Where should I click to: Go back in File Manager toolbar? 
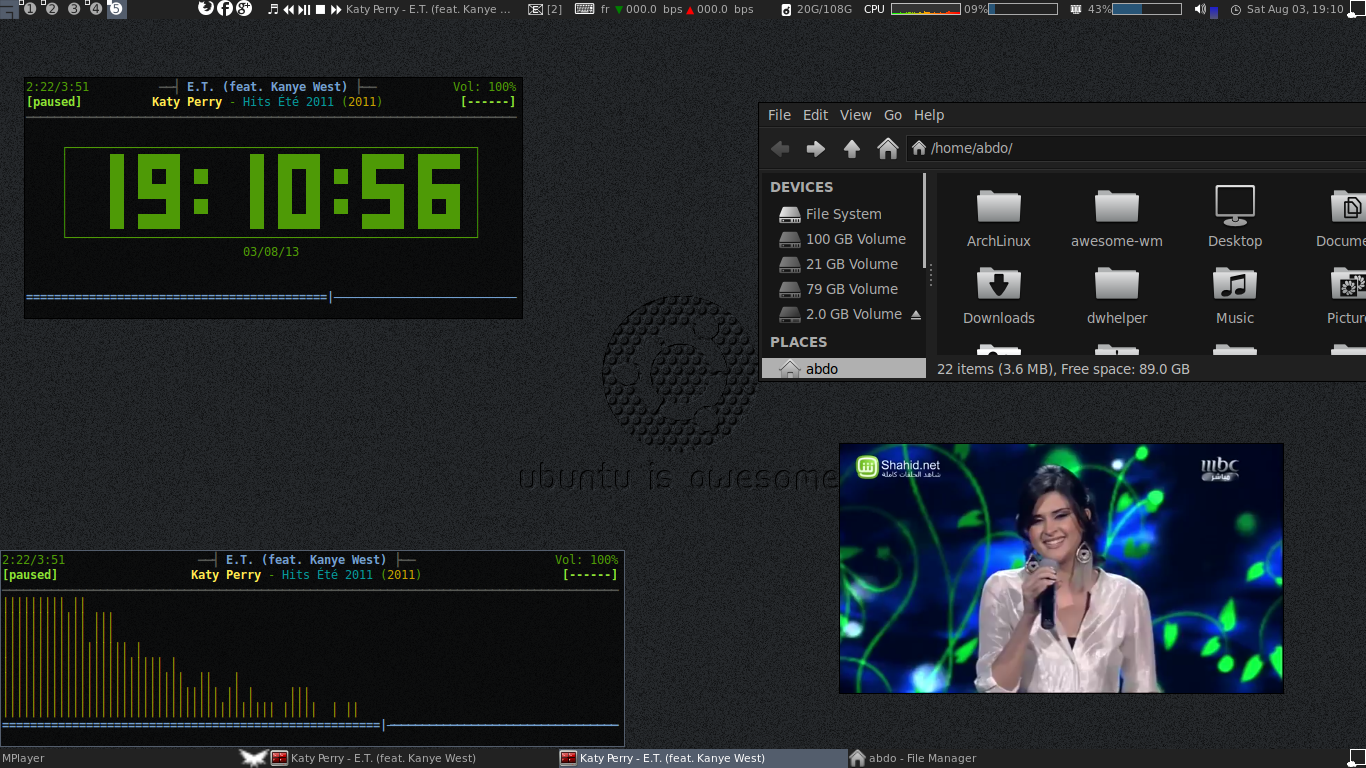[781, 149]
